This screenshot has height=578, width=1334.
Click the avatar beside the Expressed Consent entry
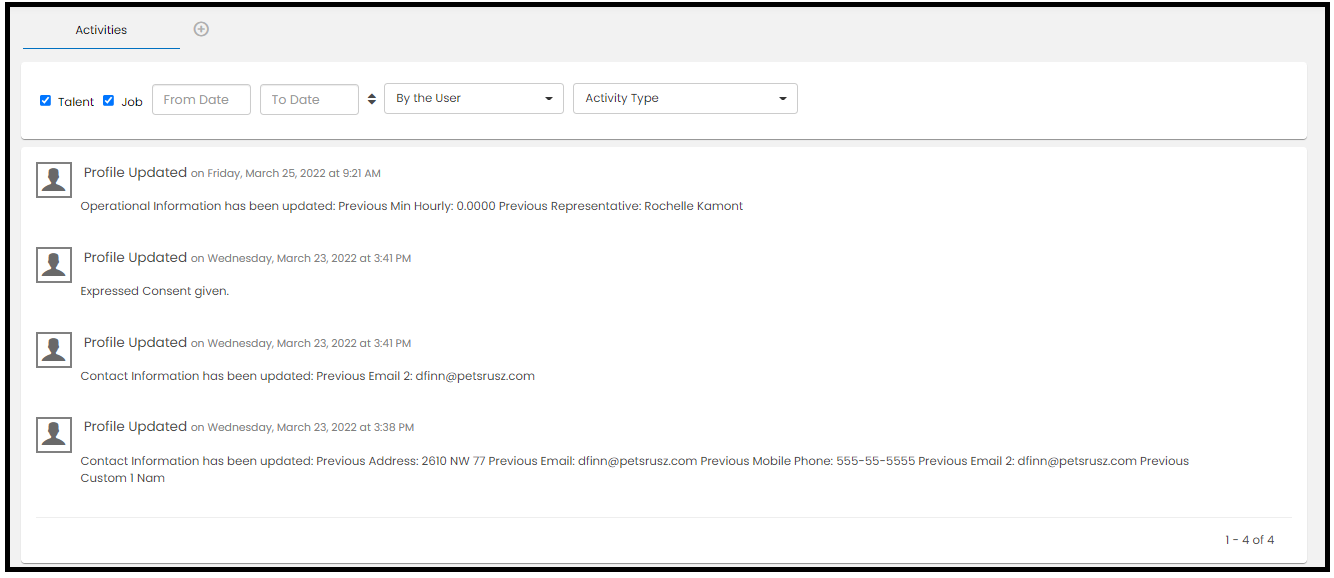pyautogui.click(x=54, y=265)
